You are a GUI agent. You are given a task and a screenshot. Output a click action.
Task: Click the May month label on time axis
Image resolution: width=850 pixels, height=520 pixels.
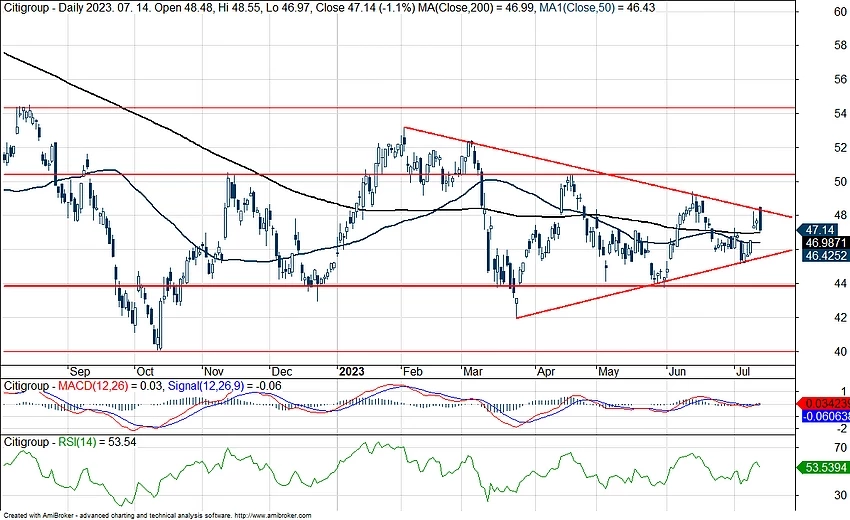(x=608, y=372)
